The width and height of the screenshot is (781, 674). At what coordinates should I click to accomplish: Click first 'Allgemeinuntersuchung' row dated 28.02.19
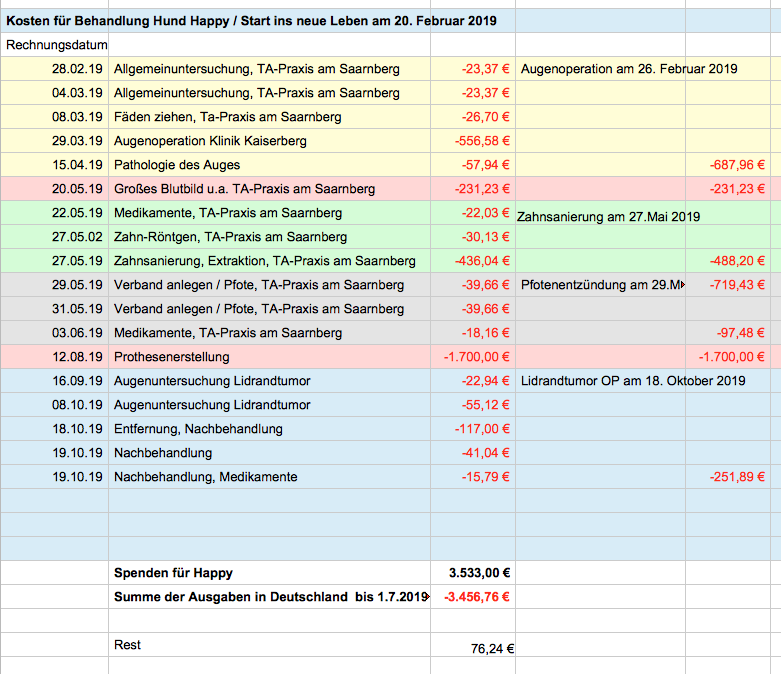click(269, 69)
